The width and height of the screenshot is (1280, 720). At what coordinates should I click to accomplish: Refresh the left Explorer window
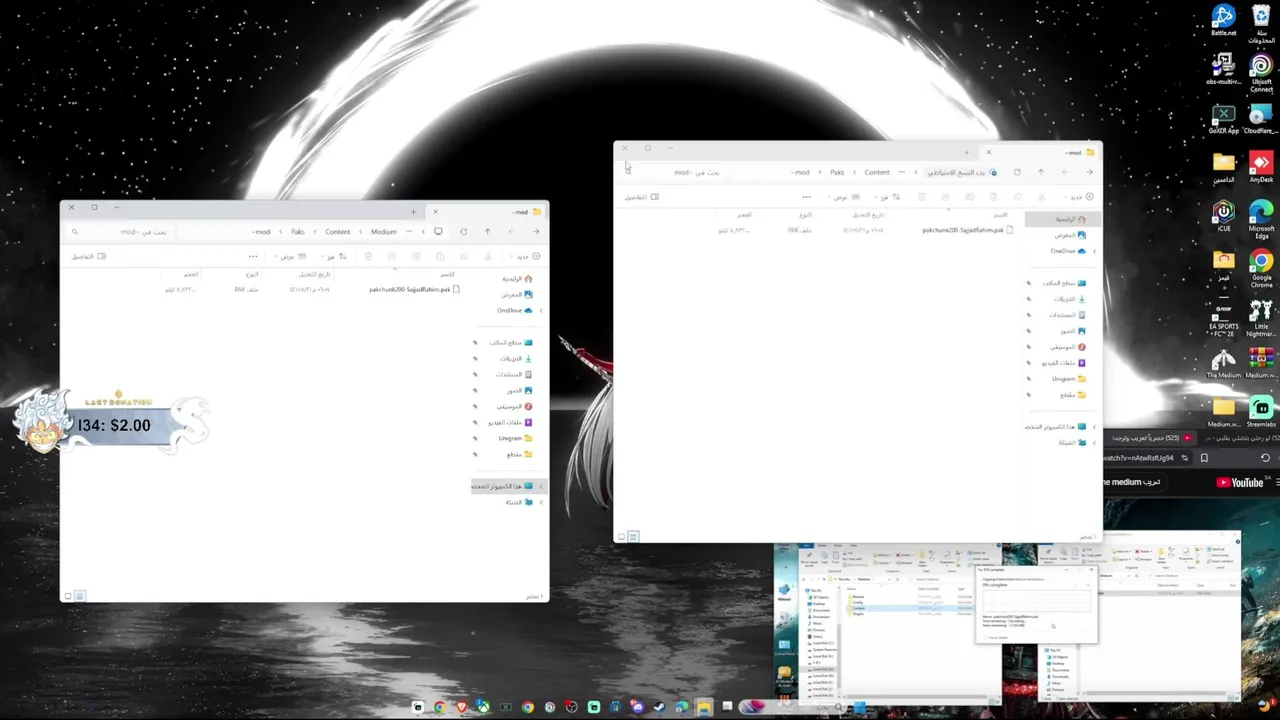(463, 232)
